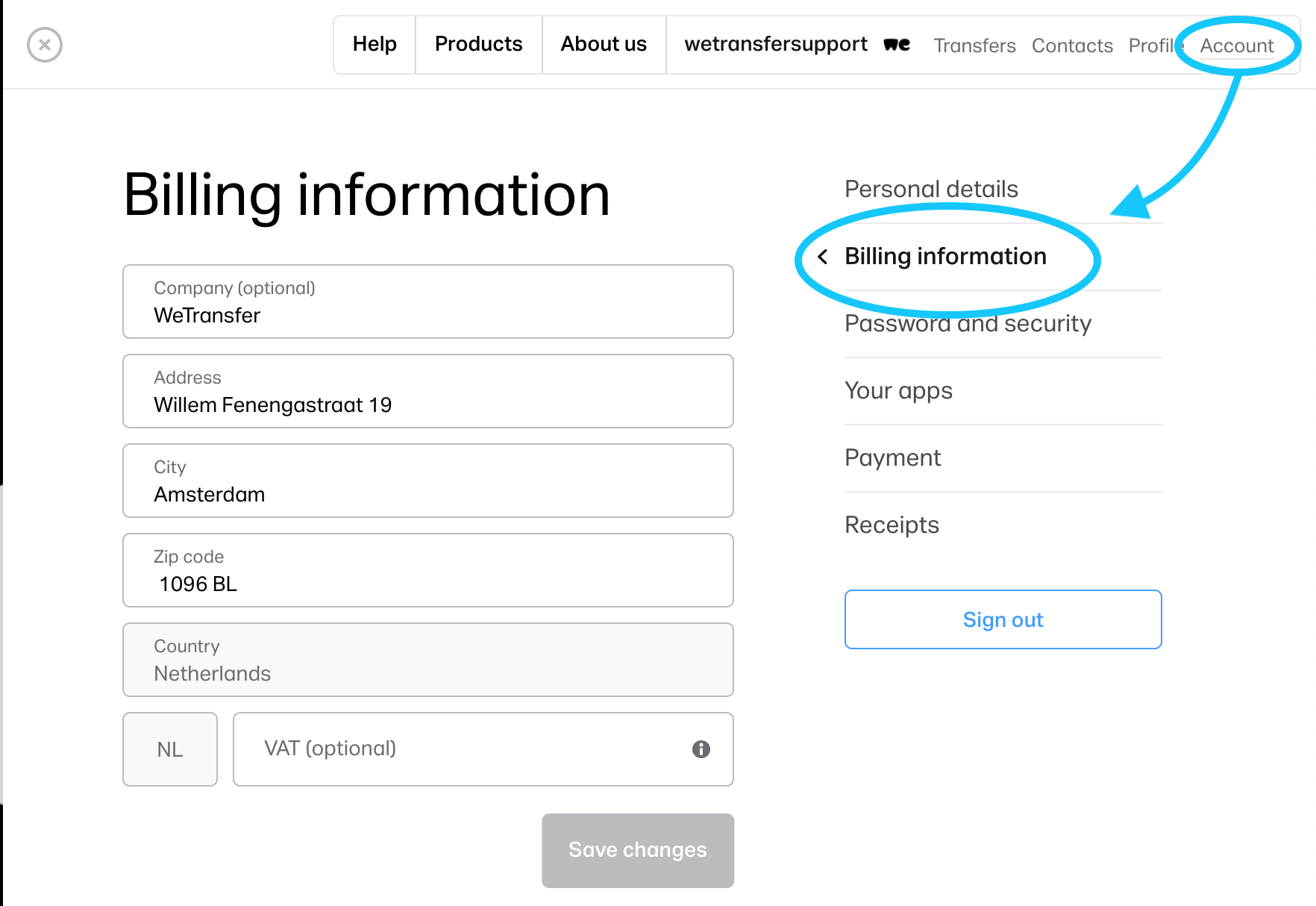Open the Products menu
Screen dimensions: 1316x906
coord(478,45)
